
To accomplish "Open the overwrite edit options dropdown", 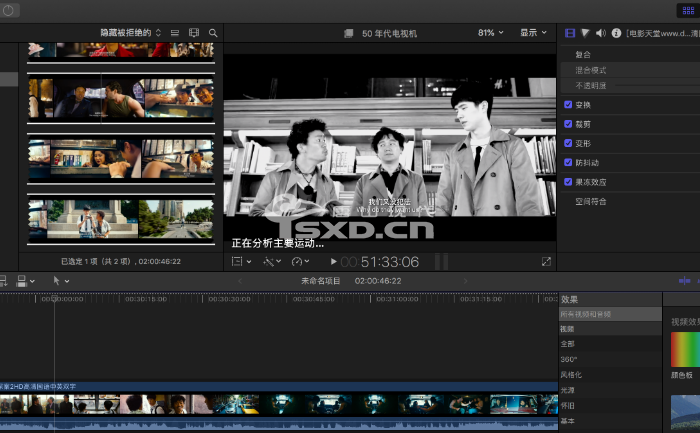I will click(25, 281).
